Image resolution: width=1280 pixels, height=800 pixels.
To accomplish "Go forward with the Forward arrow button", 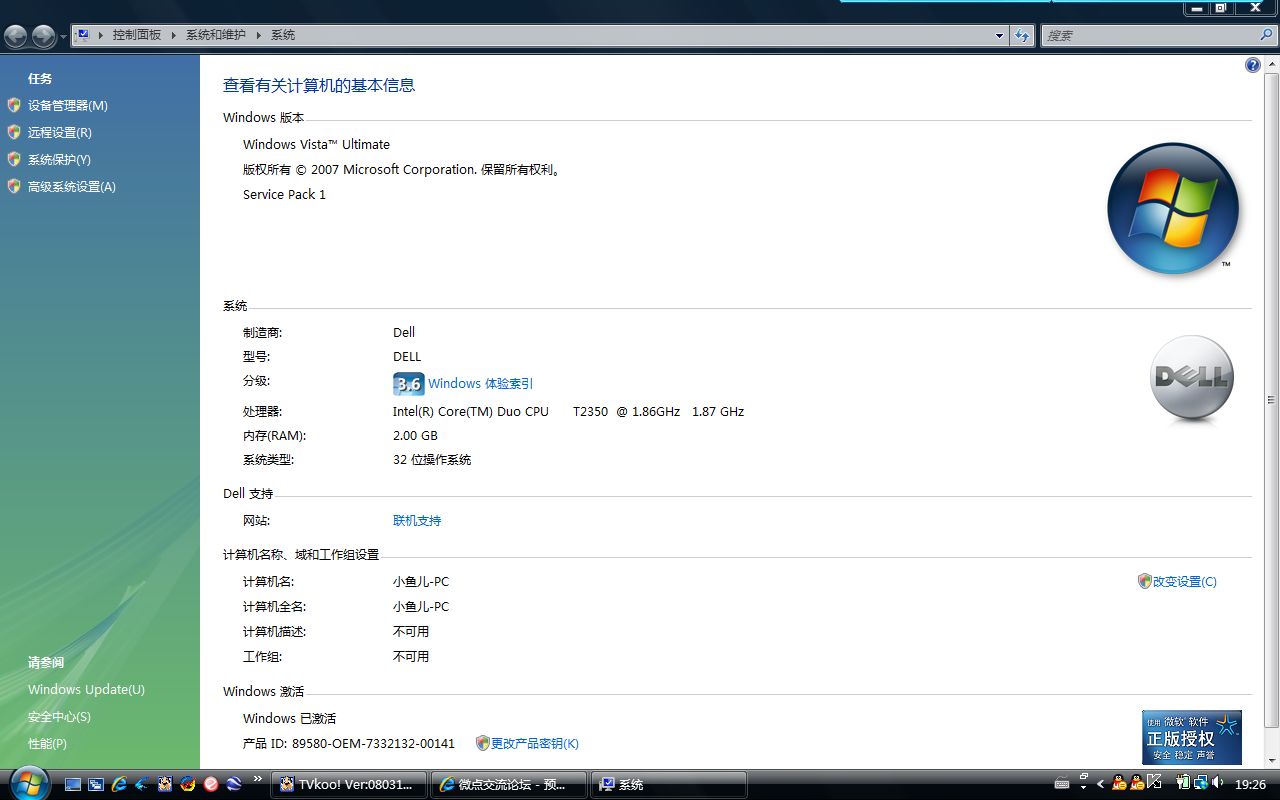I will (x=43, y=36).
